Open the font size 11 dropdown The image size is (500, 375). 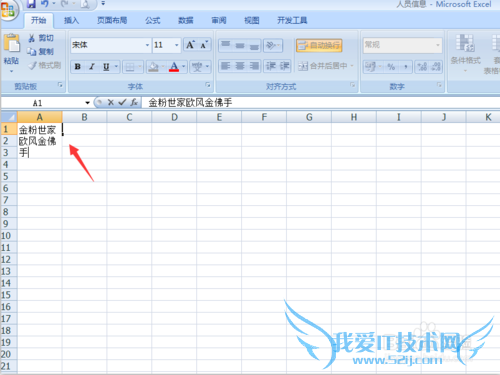[176, 45]
